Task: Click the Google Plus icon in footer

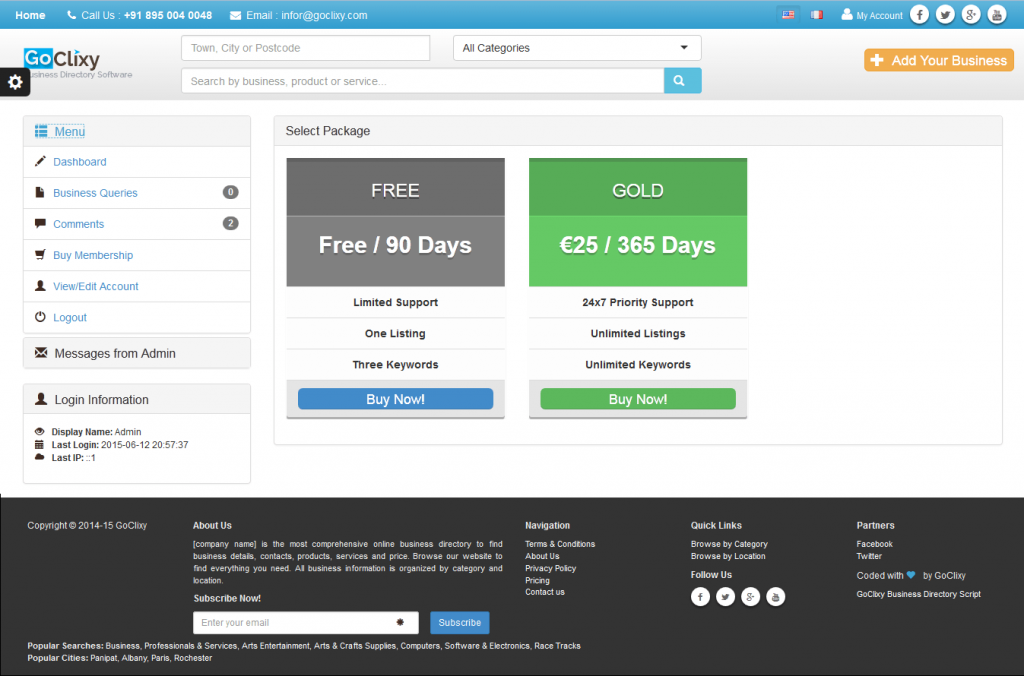Action: (750, 597)
